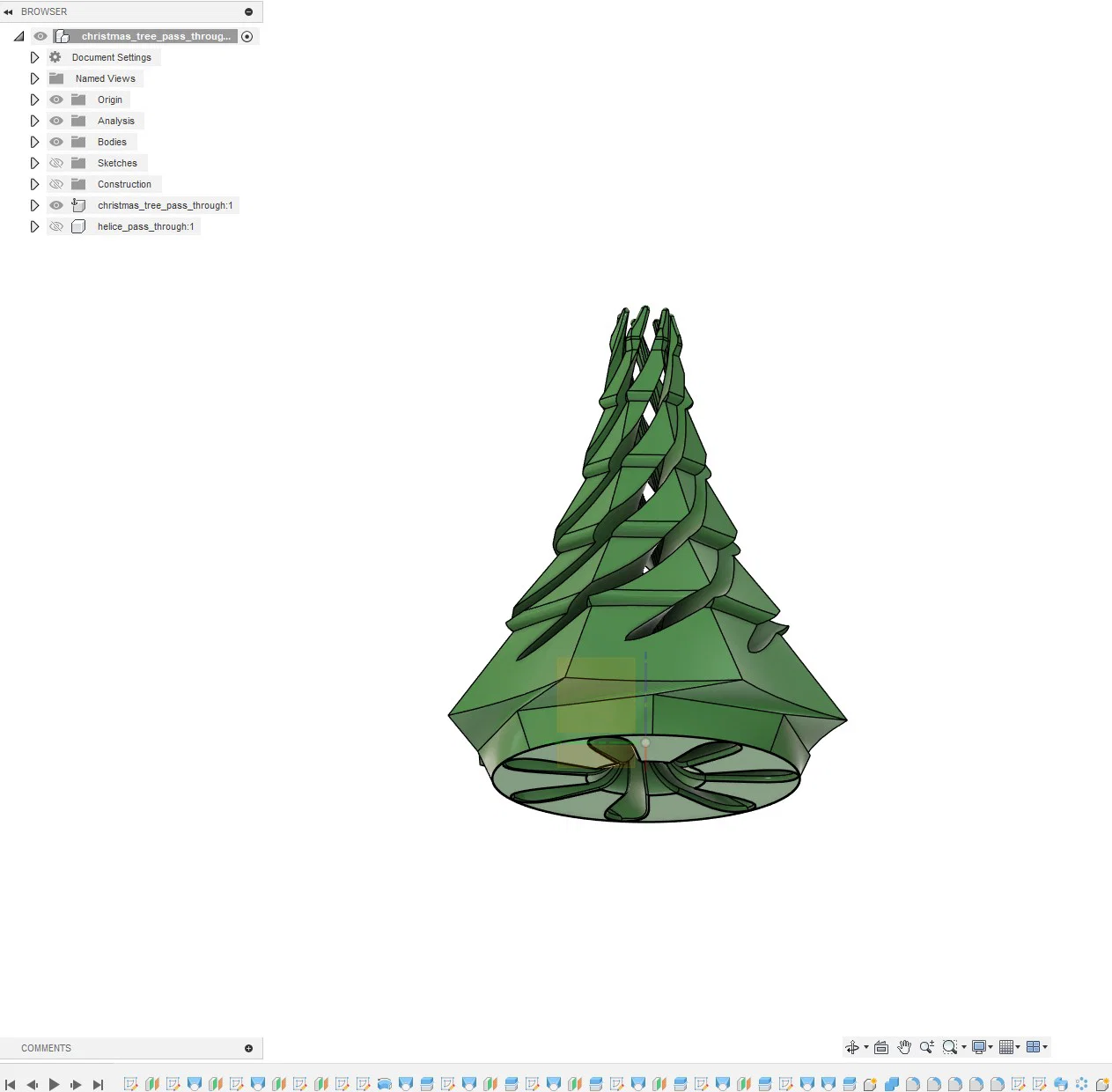The image size is (1112, 1092).
Task: Click the green Christmas tree model
Action: 647,564
